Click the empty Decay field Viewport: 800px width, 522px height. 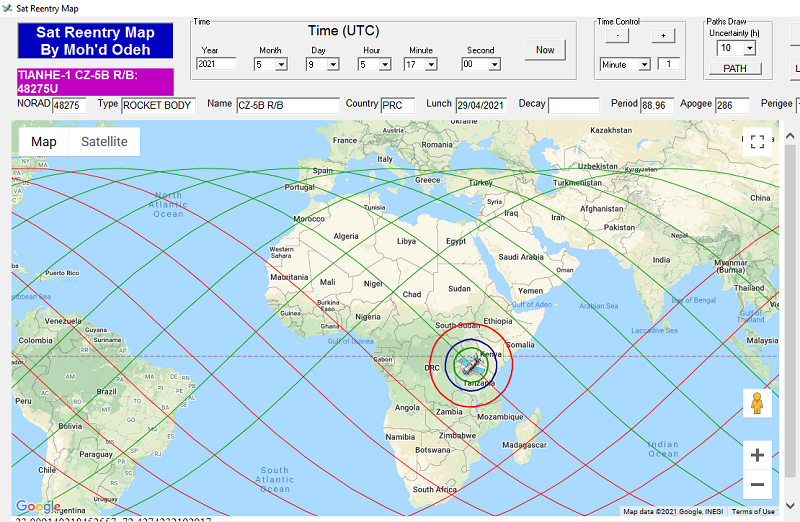point(573,106)
